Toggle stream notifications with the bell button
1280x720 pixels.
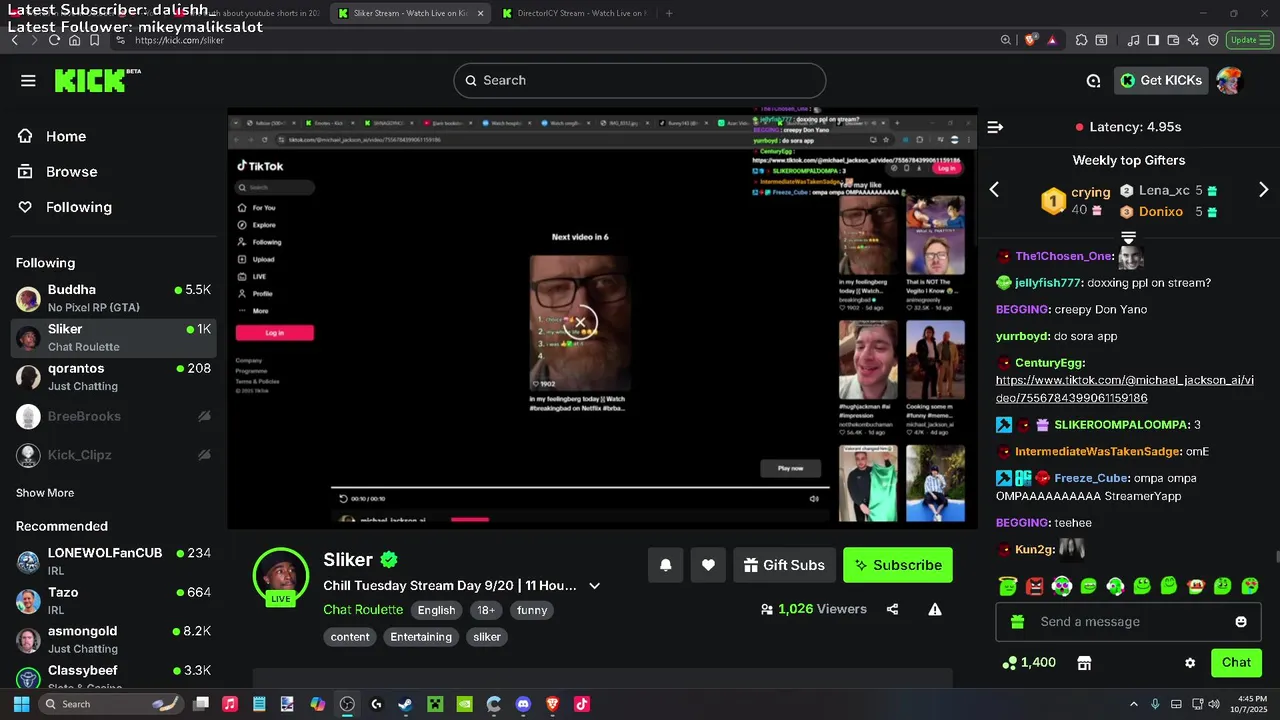pyautogui.click(x=666, y=565)
